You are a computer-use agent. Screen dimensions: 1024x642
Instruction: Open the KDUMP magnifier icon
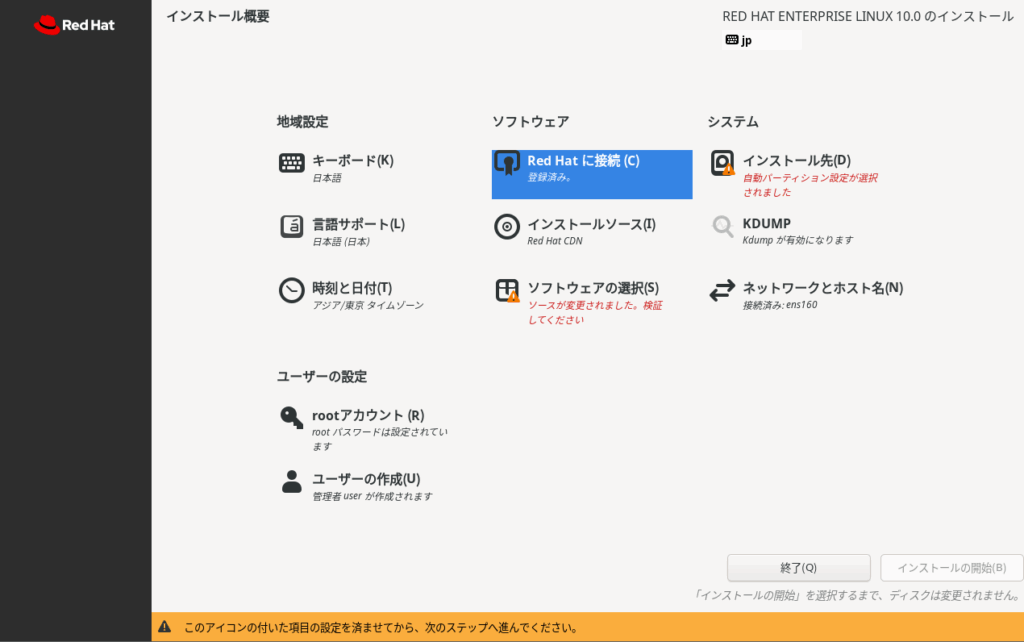point(722,227)
